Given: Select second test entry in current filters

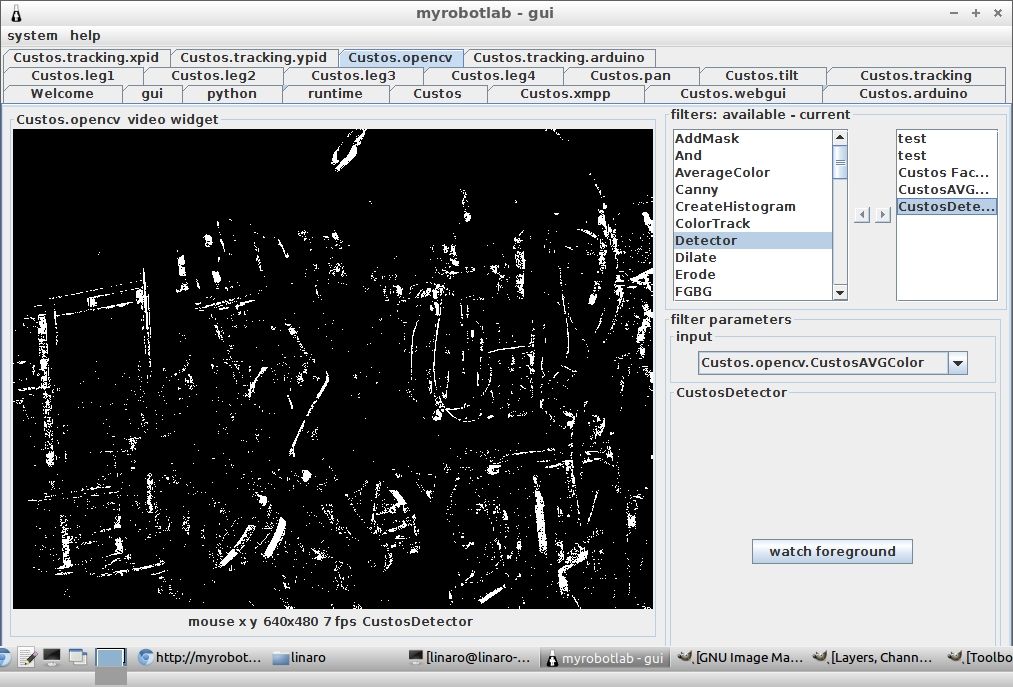Looking at the screenshot, I should coord(946,156).
